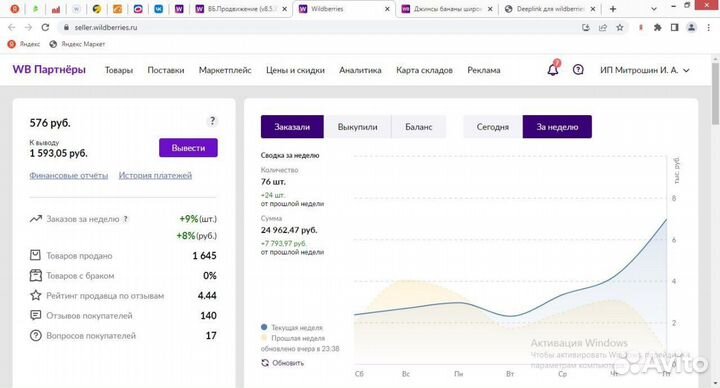Open История платежей link
This screenshot has height=388, width=720.
[155, 175]
